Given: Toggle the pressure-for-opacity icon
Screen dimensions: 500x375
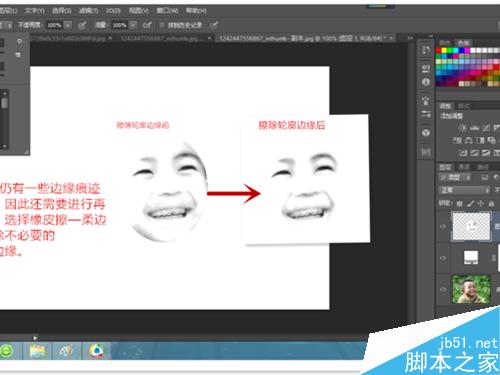Looking at the screenshot, I should point(82,25).
